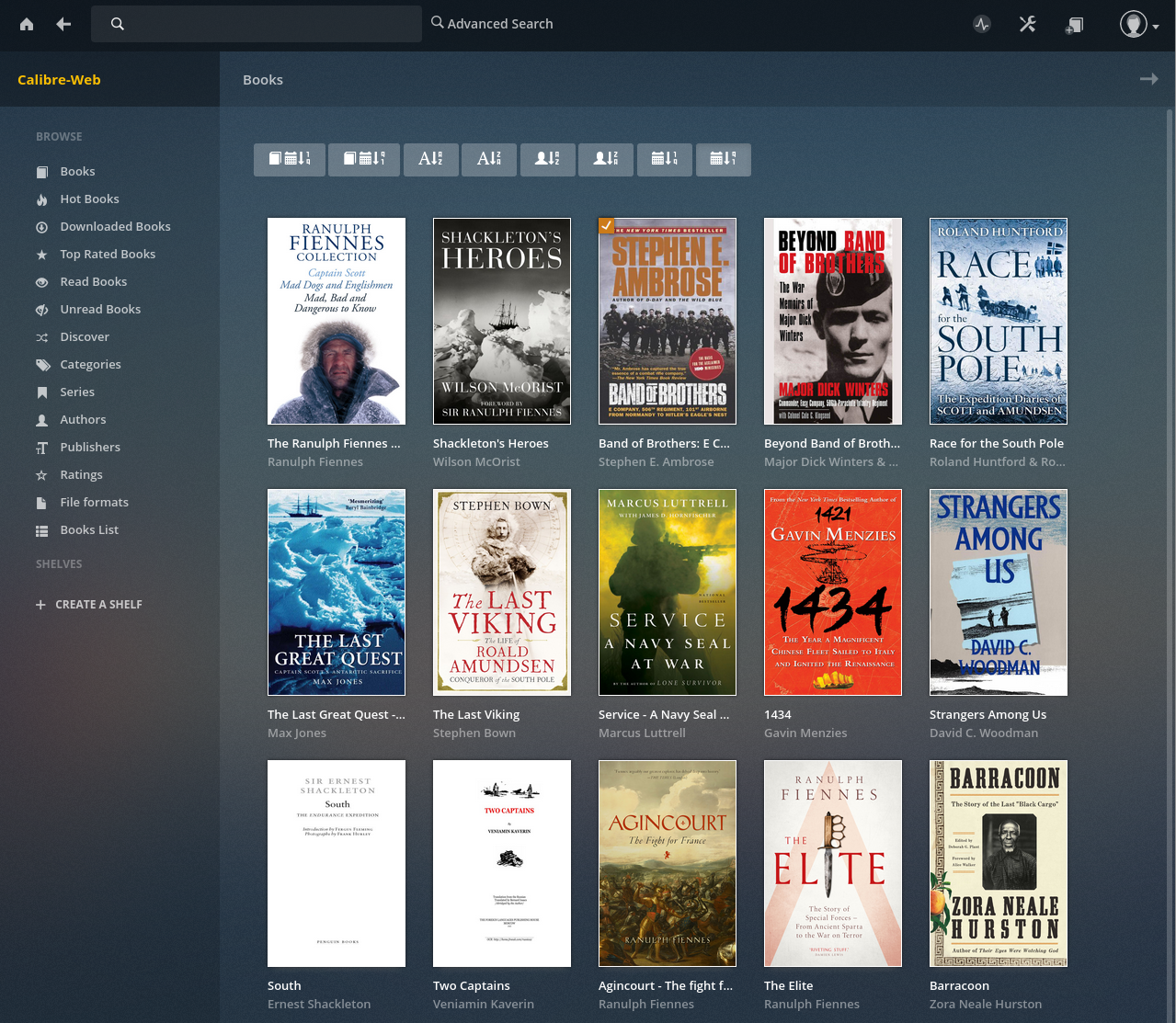
Task: Click the Categories tags icon
Action: pyautogui.click(x=42, y=365)
